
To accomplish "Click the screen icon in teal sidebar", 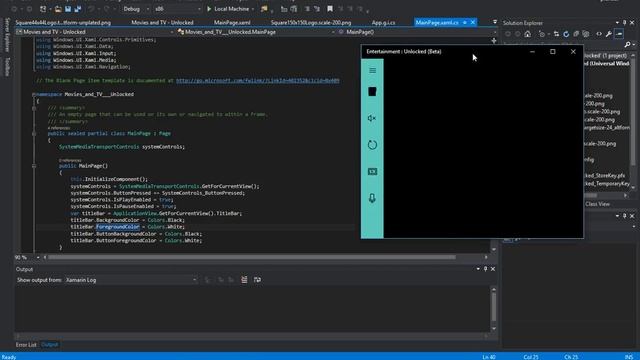I will point(372,172).
